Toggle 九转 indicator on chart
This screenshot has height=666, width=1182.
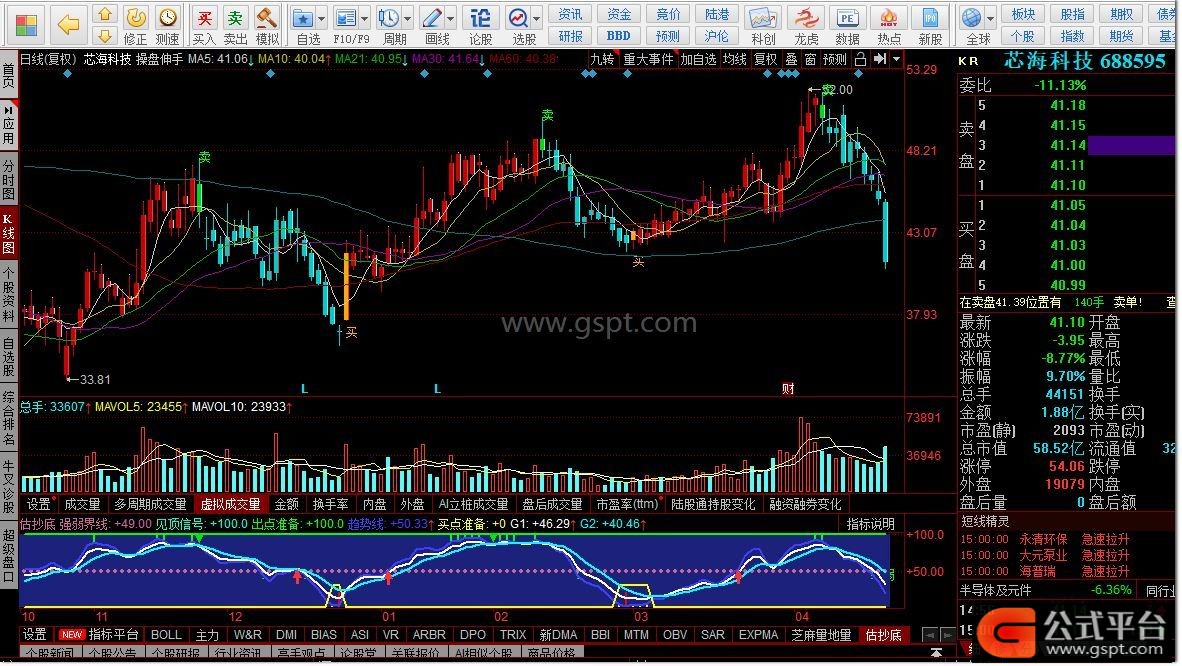[602, 59]
